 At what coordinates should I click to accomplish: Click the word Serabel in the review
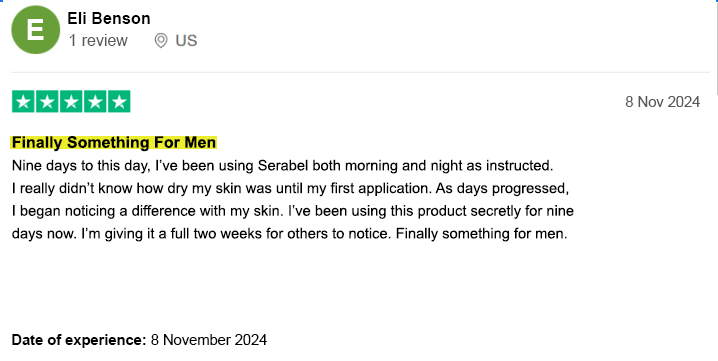coord(283,165)
